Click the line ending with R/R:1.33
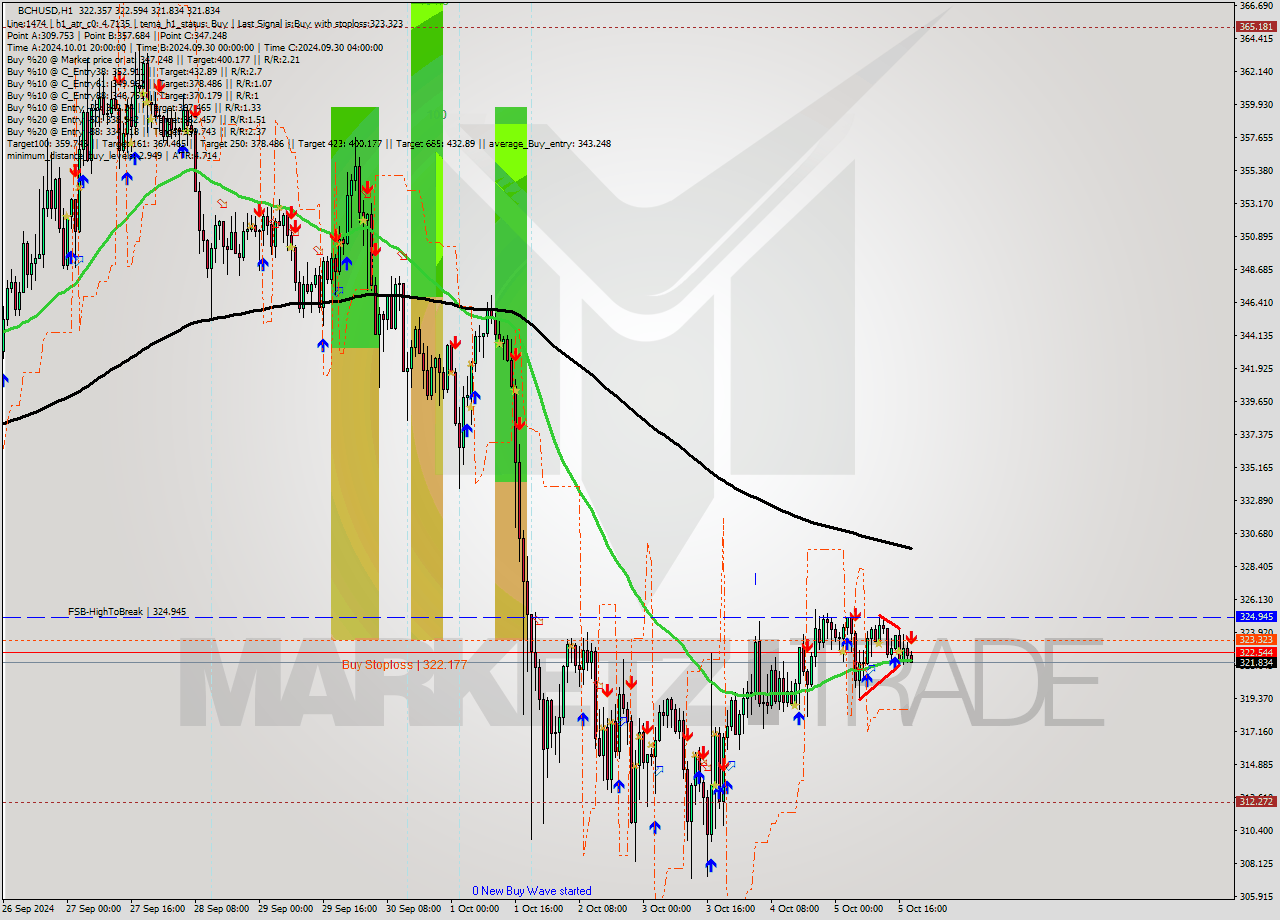Viewport: 1280px width, 920px height. pos(133,107)
